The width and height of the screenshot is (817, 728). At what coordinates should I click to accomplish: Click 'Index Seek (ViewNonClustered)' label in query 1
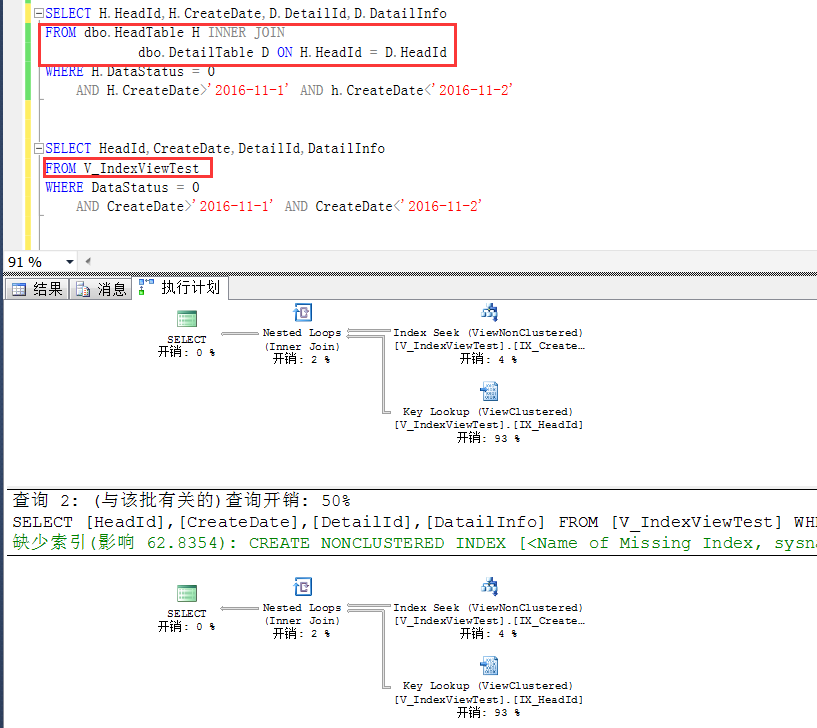[488, 333]
